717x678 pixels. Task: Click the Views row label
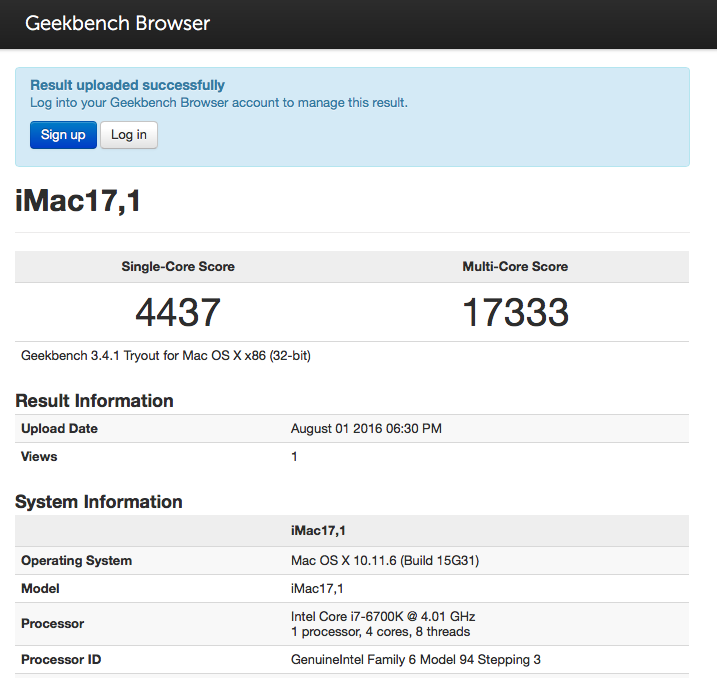coord(39,457)
